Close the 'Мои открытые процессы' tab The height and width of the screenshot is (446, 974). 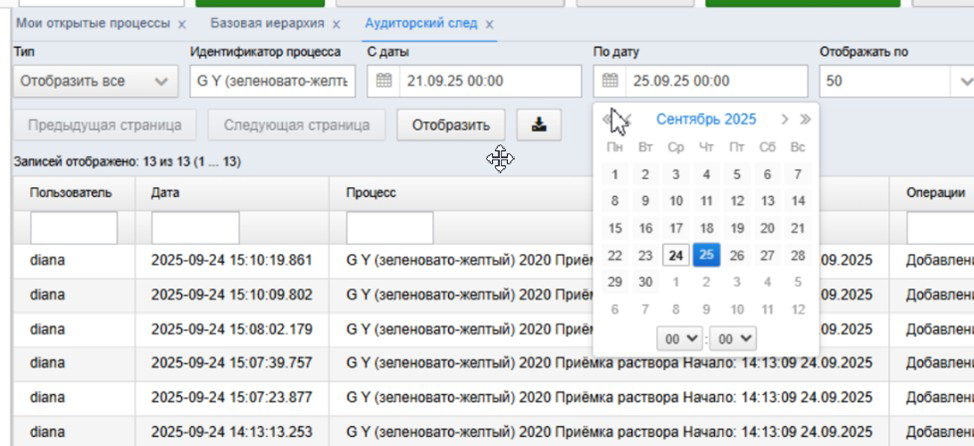pyautogui.click(x=182, y=25)
